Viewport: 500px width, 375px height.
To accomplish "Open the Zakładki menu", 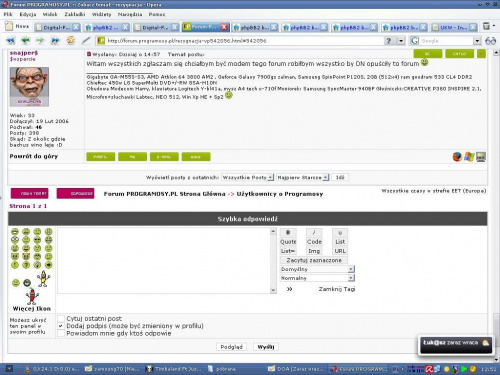I will pyautogui.click(x=75, y=14).
